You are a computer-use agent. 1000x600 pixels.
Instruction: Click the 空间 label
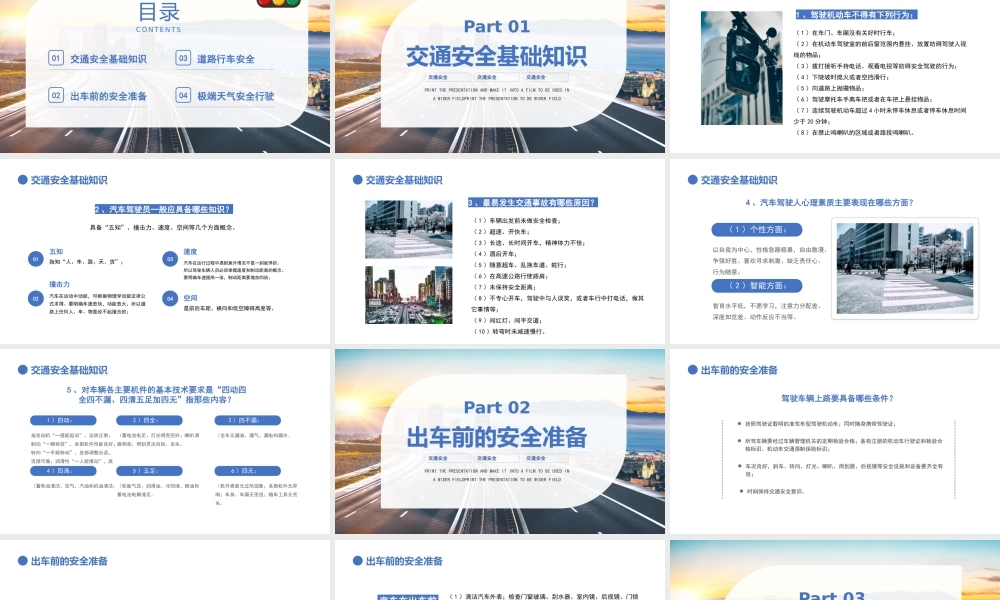190,298
